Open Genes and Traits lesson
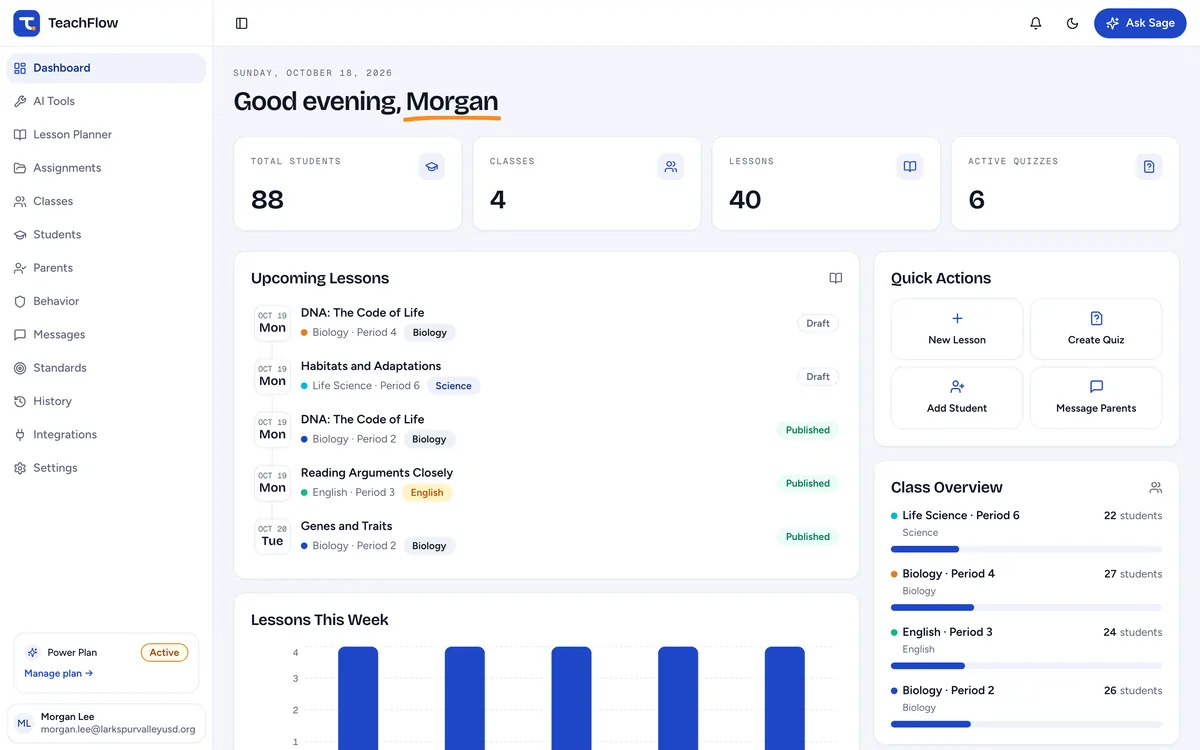Image resolution: width=1200 pixels, height=750 pixels. click(347, 526)
